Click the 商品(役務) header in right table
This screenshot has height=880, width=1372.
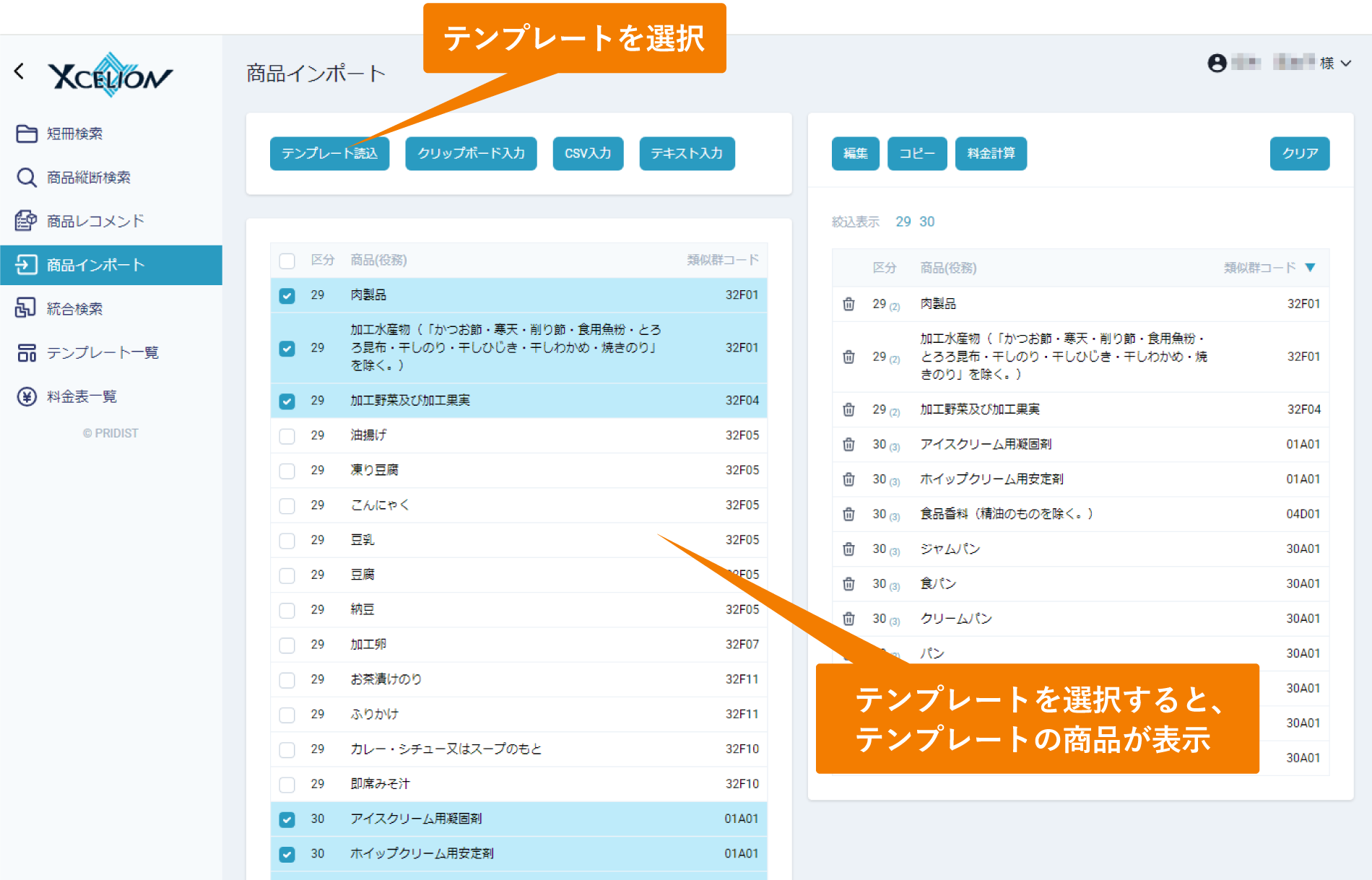pyautogui.click(x=948, y=268)
